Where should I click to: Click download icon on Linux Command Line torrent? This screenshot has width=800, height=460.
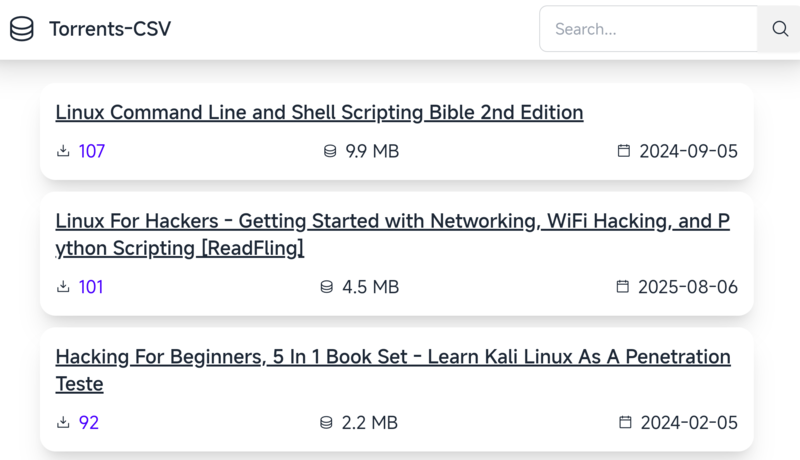(63, 151)
